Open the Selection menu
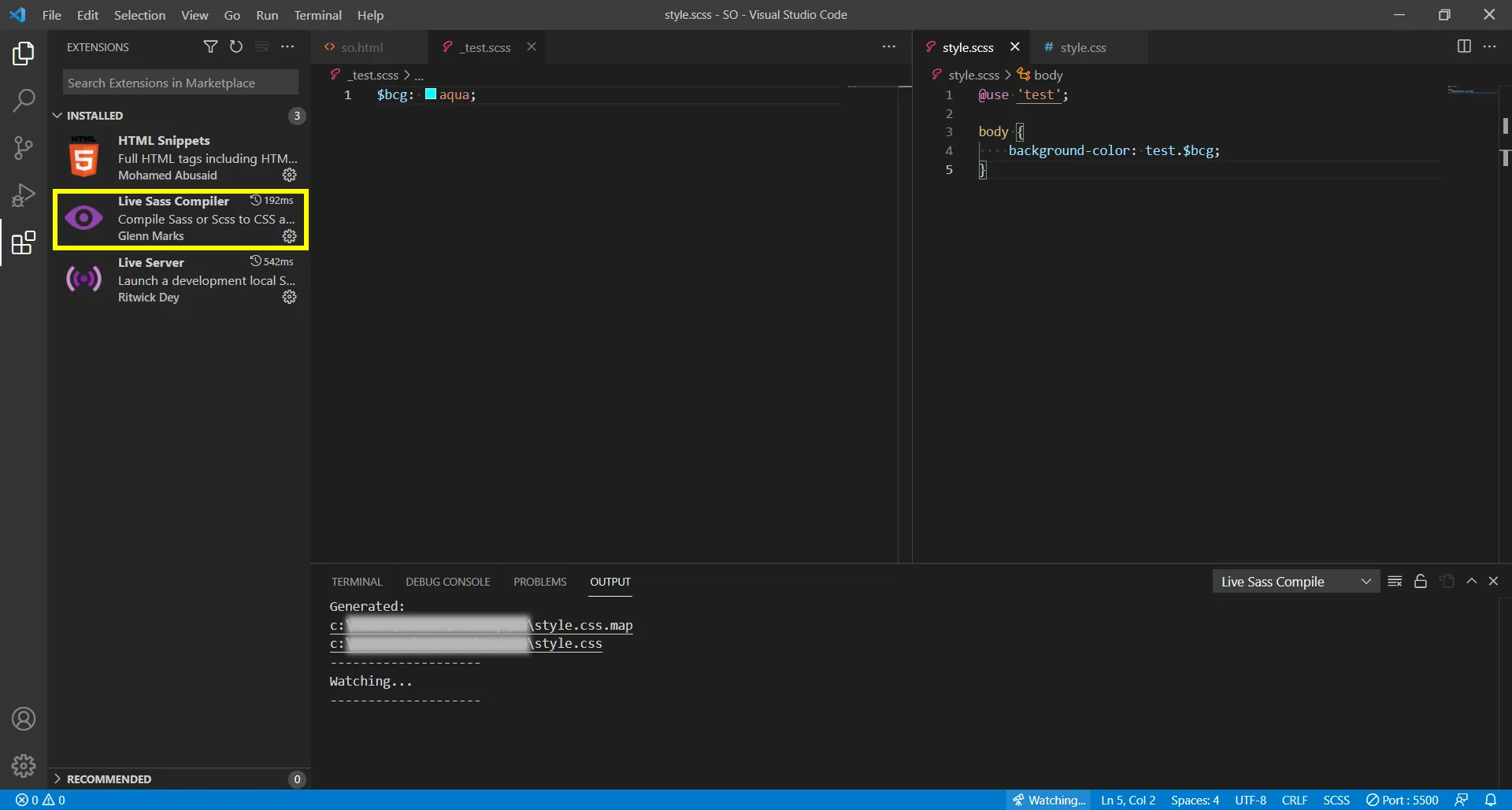 click(139, 15)
